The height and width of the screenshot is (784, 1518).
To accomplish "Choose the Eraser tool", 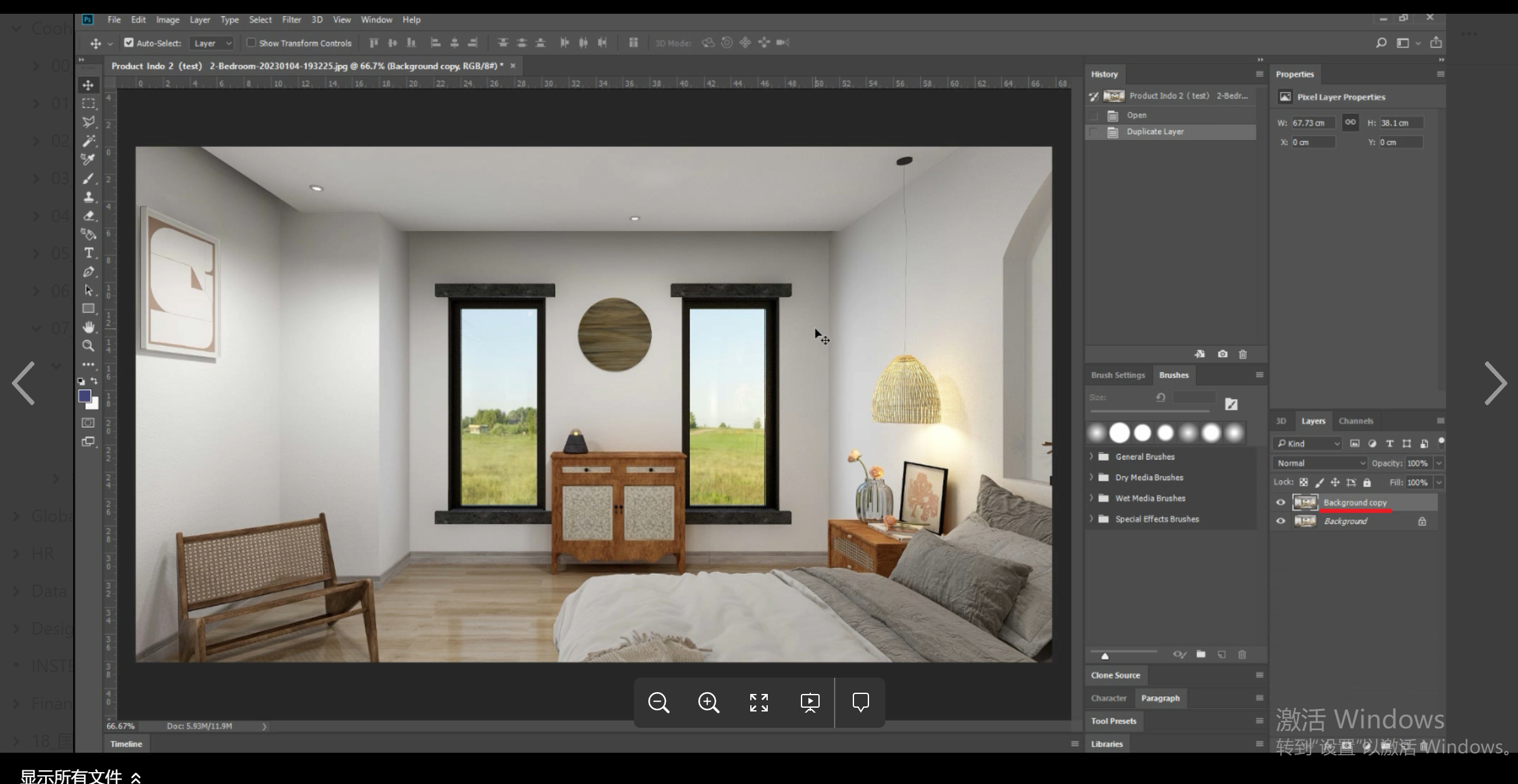I will 89,216.
